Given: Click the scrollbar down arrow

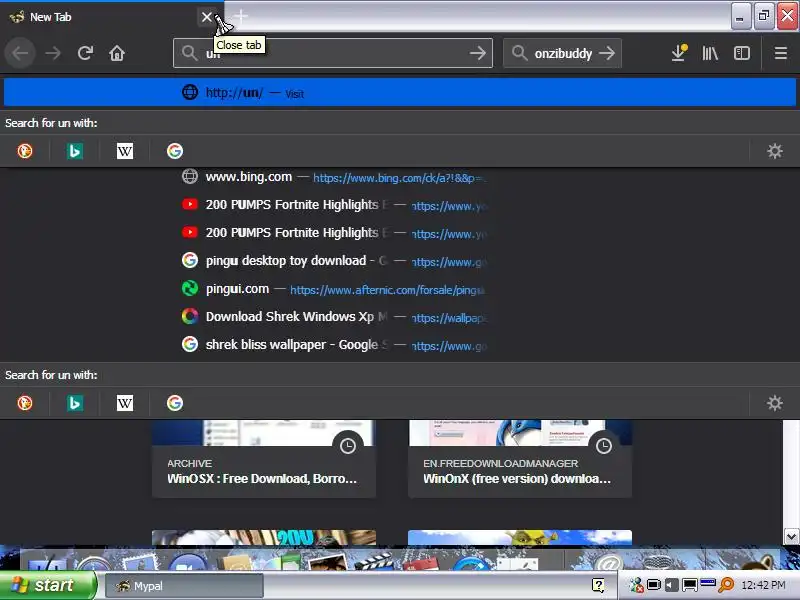Looking at the screenshot, I should tap(791, 537).
